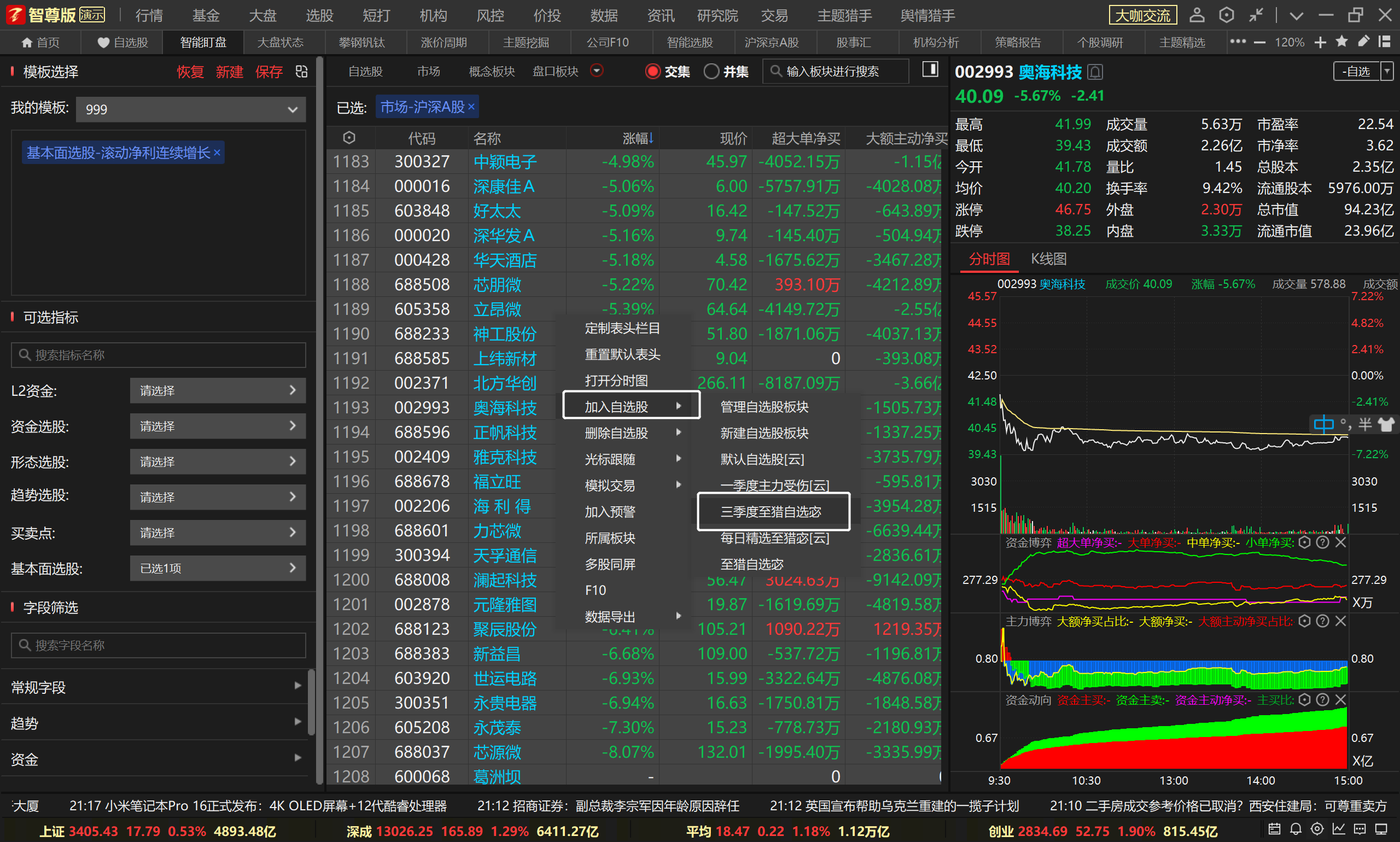Click 大咖交流 button
This screenshot has width=1400, height=842.
(1142, 15)
